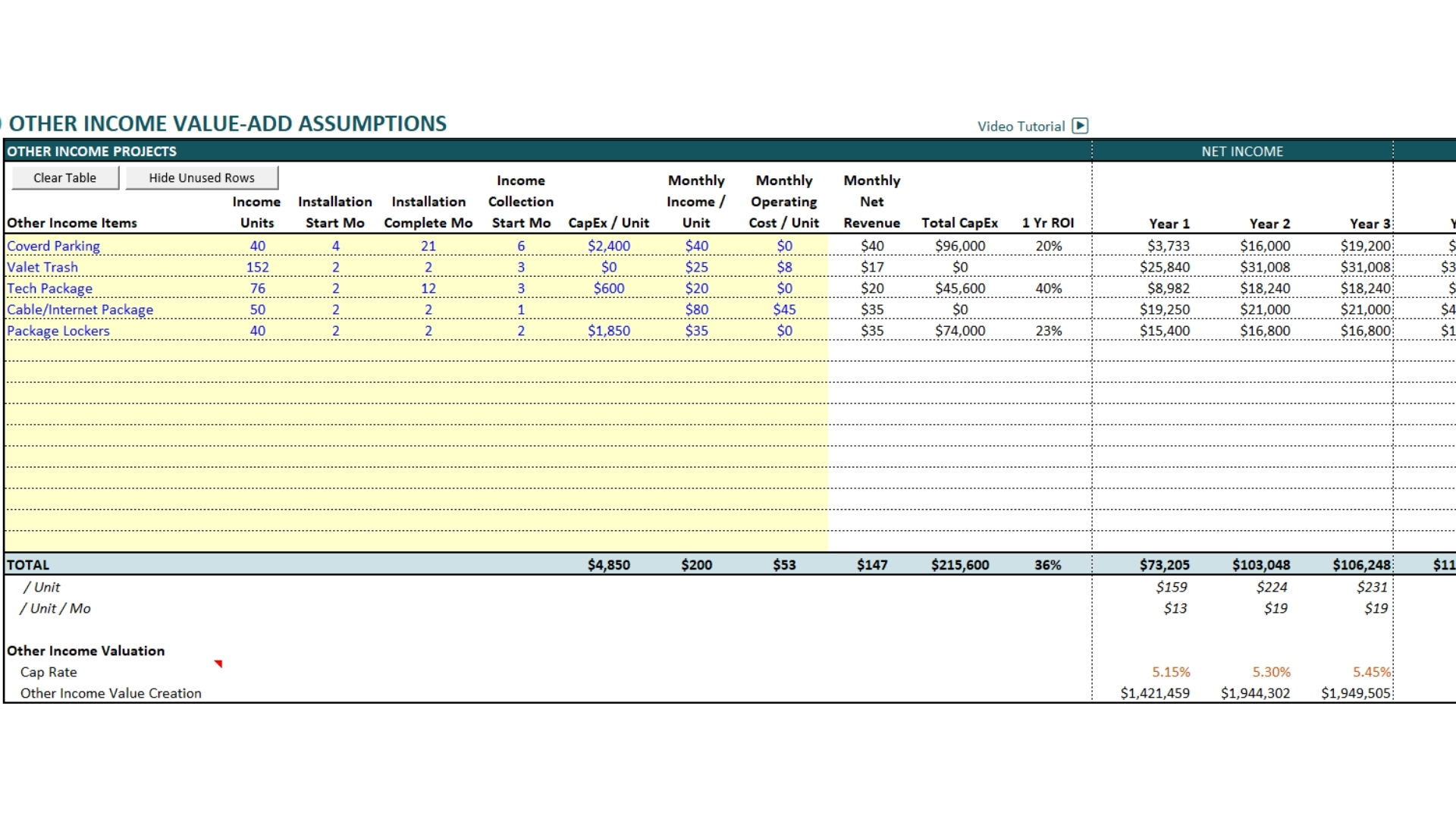The height and width of the screenshot is (819, 1456).
Task: Open the Video Tutorial link
Action: click(x=1021, y=127)
